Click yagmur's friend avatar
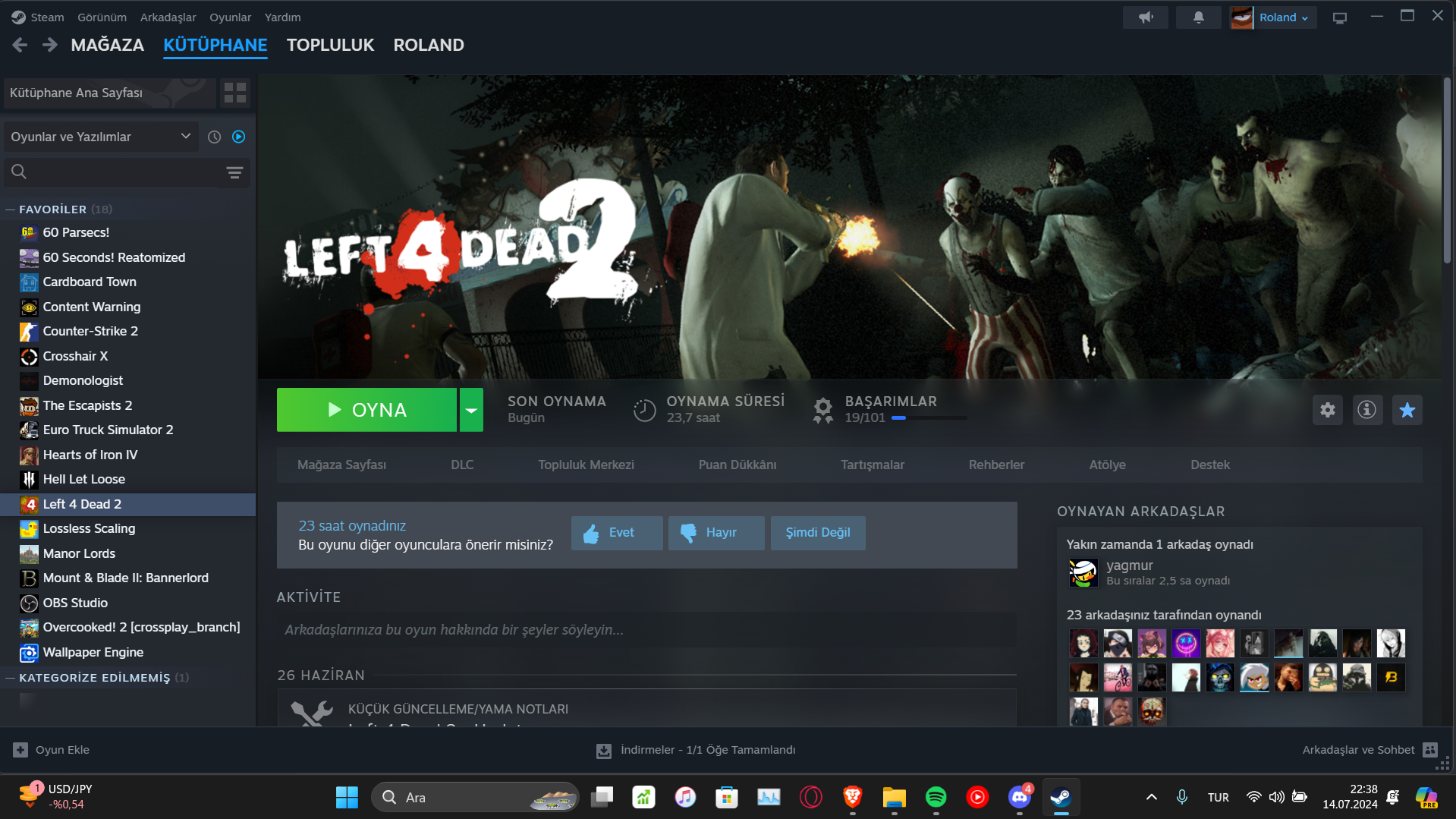The image size is (1456, 819). 1083,572
